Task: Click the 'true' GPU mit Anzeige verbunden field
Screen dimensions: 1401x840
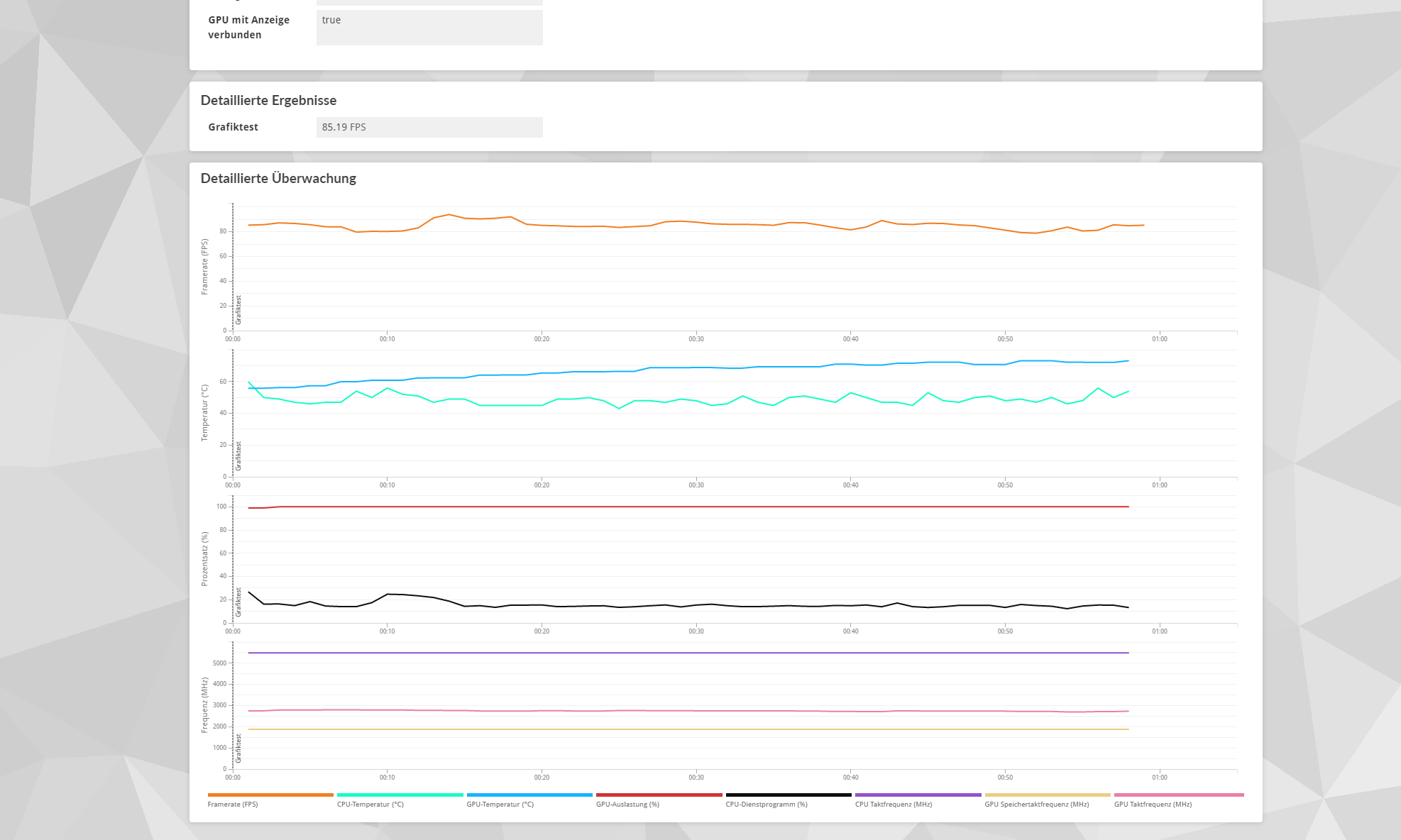Action: coord(429,27)
